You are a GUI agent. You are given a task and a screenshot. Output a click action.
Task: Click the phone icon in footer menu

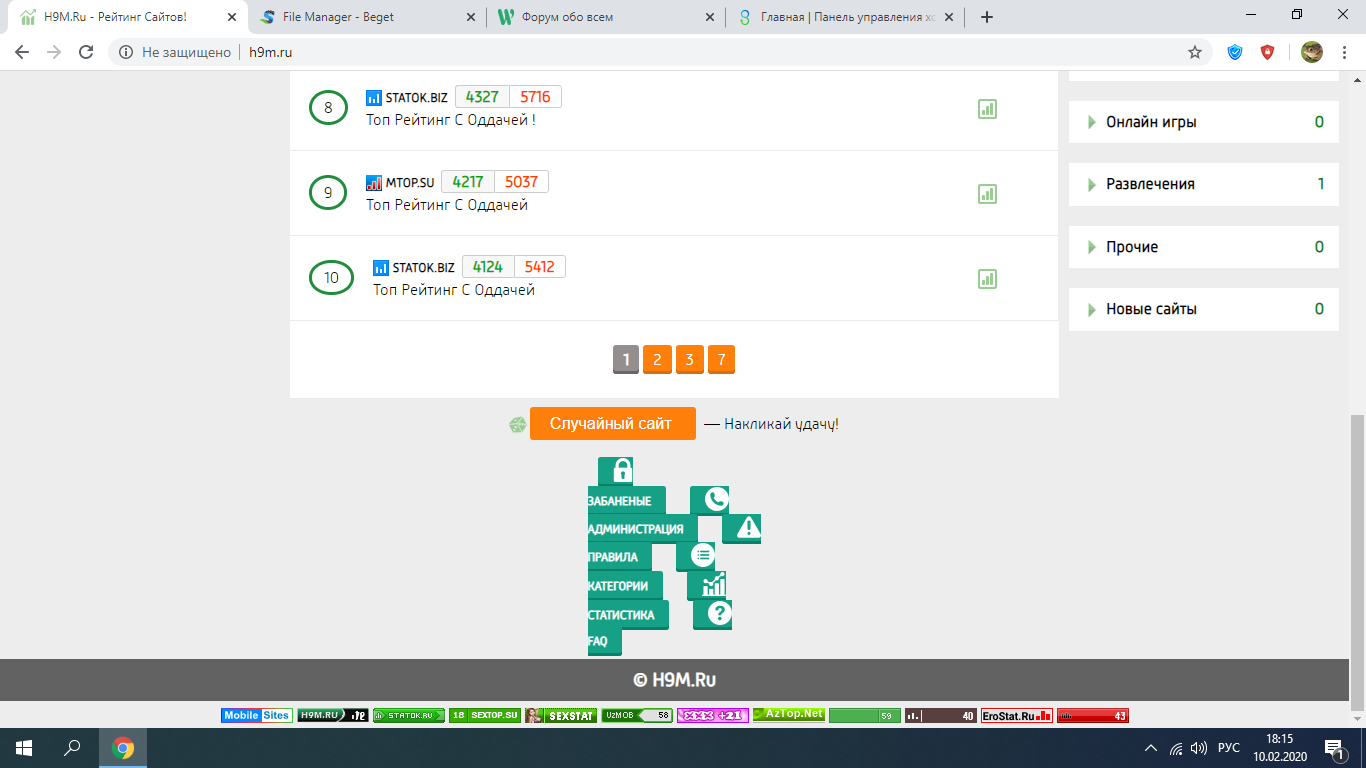coord(709,500)
